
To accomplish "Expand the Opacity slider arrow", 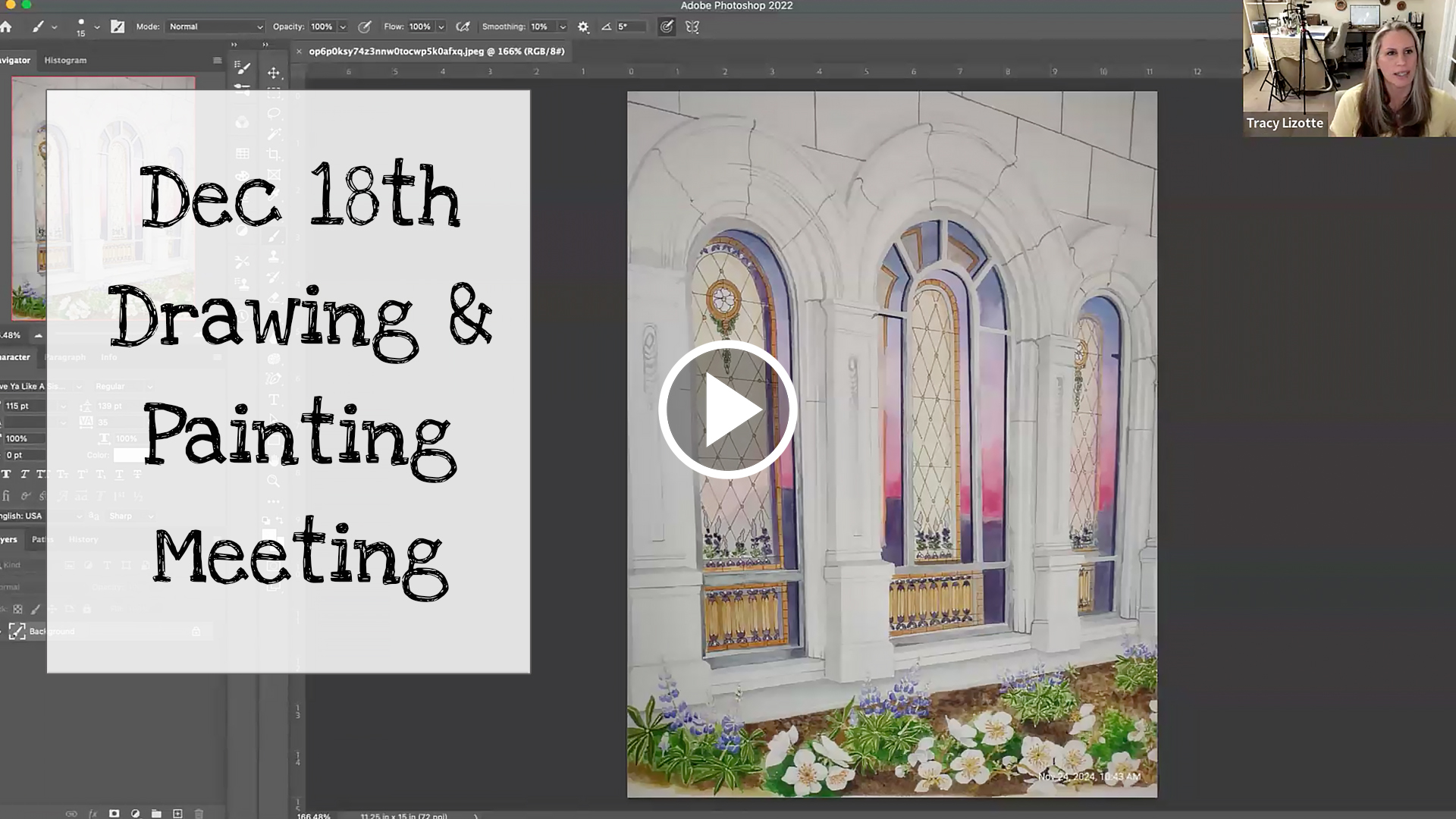I will pyautogui.click(x=343, y=27).
